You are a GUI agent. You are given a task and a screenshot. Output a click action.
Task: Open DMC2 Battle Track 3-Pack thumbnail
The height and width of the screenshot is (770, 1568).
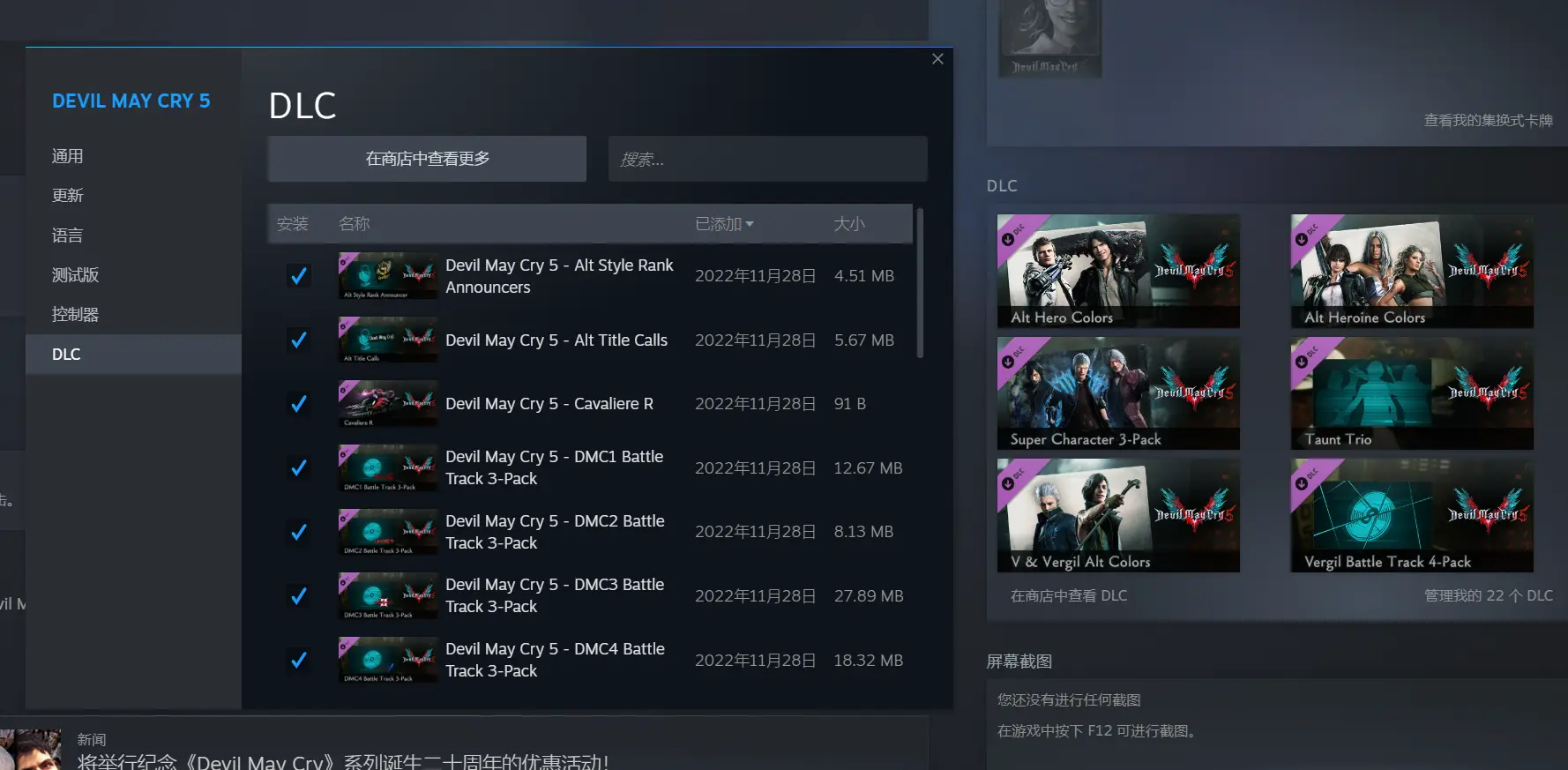[388, 532]
